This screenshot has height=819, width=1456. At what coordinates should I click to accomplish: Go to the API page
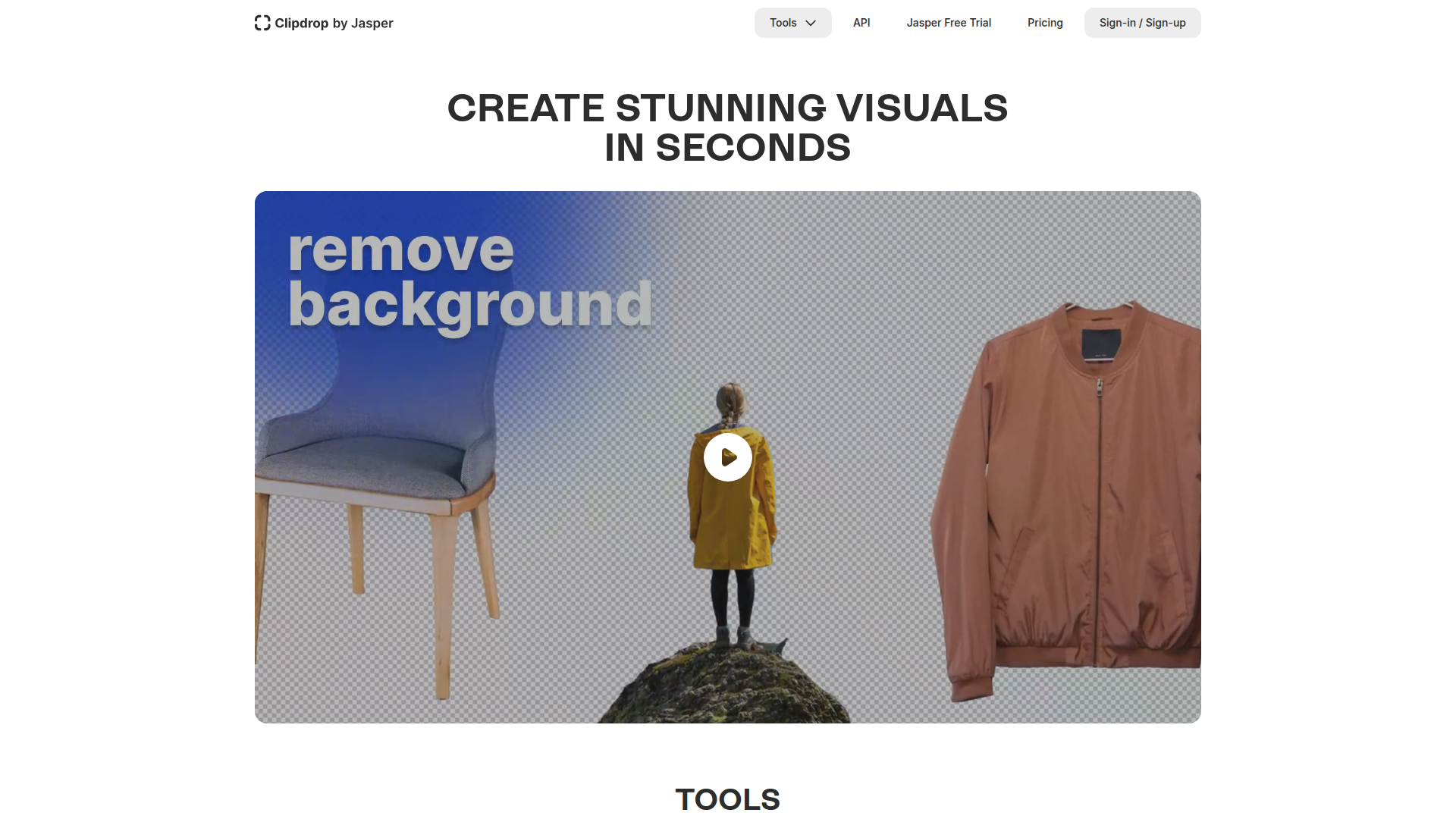[861, 23]
